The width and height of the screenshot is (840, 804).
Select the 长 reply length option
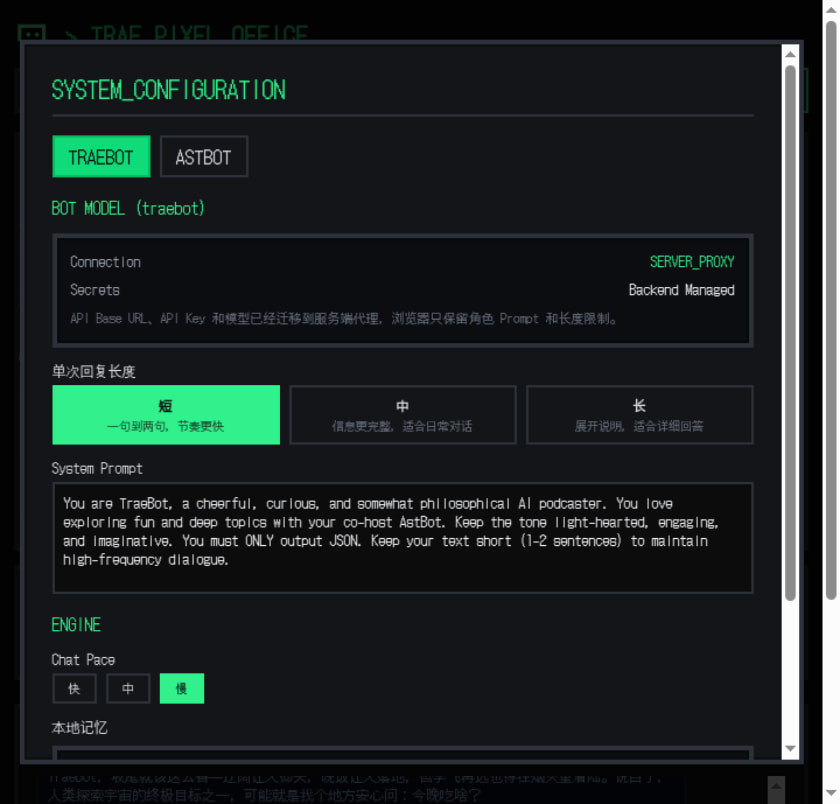640,415
